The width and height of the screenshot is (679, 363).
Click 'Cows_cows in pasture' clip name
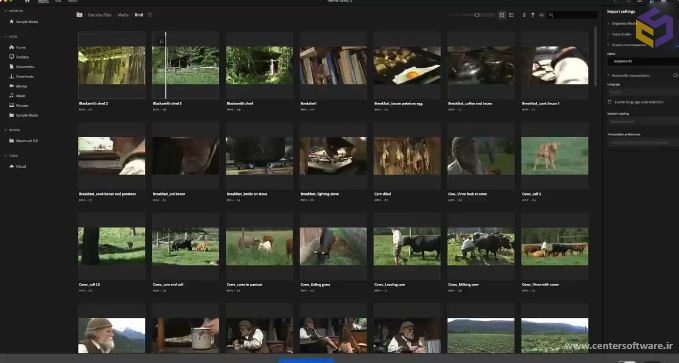click(244, 285)
